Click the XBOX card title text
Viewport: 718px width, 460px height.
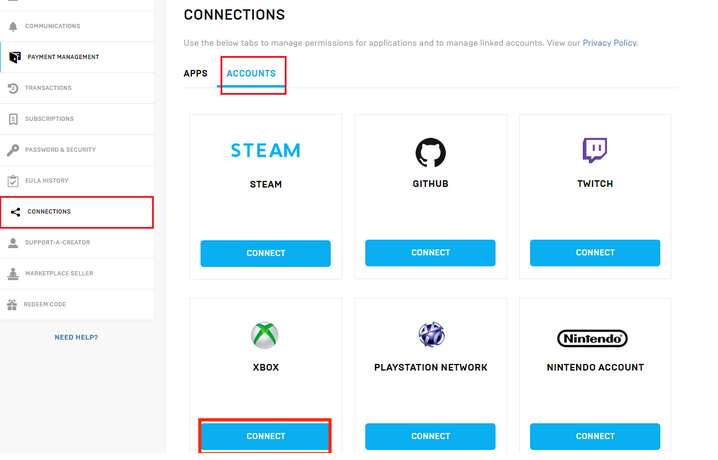click(266, 368)
